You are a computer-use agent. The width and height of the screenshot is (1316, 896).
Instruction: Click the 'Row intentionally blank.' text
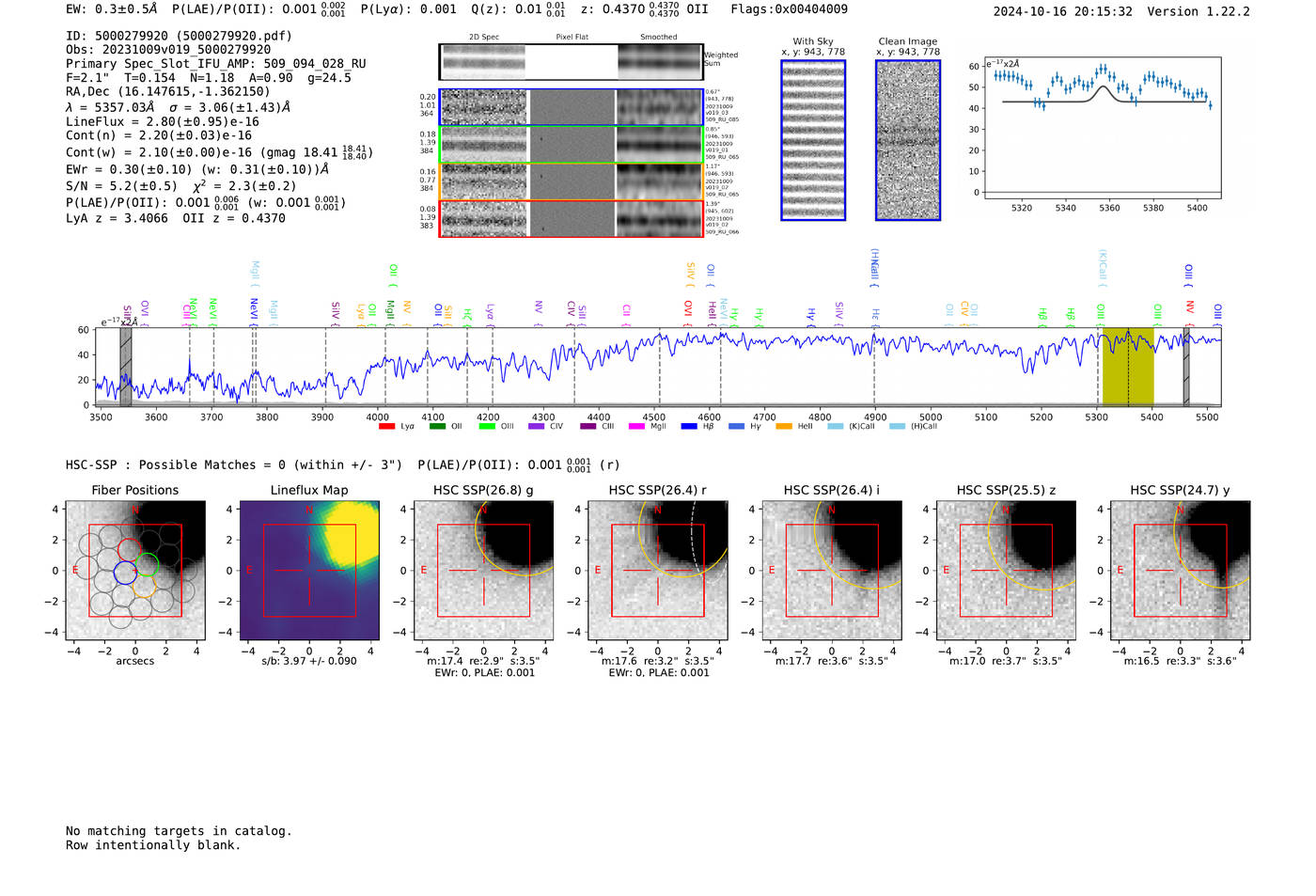coord(153,845)
